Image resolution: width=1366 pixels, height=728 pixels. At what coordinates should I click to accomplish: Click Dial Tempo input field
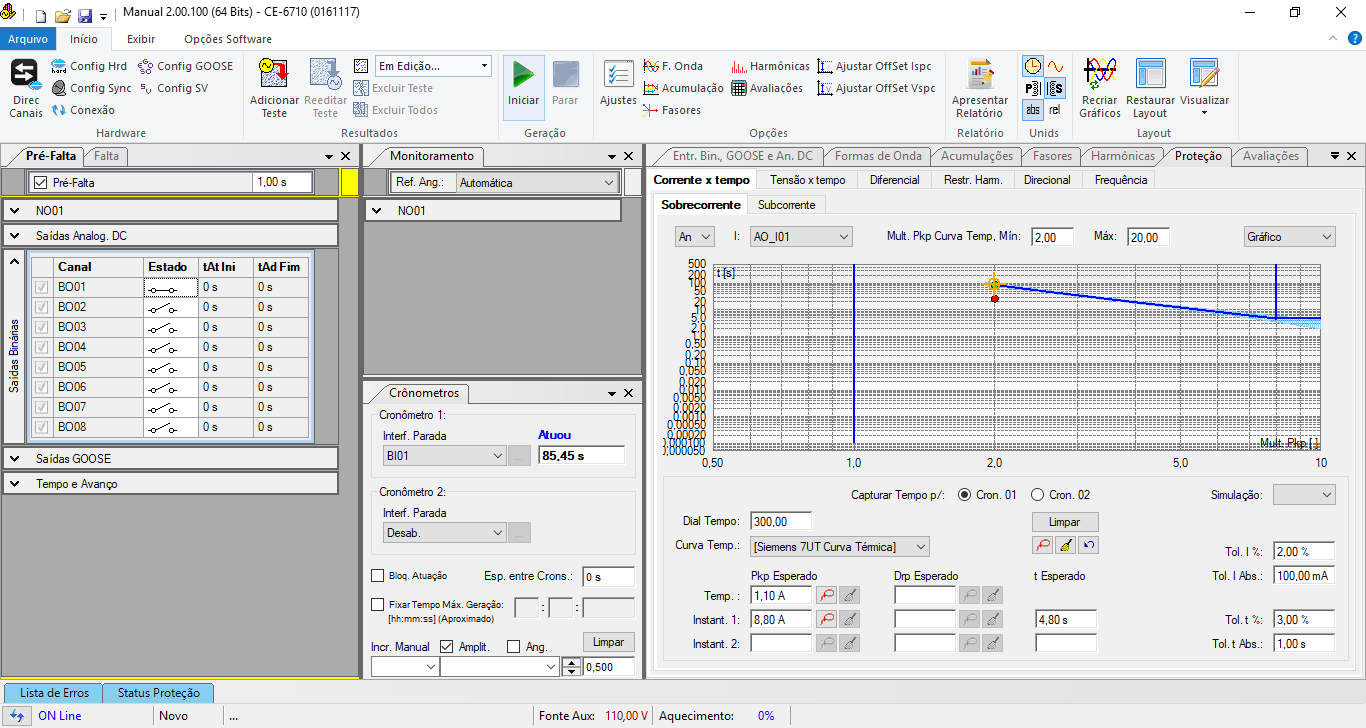pyautogui.click(x=781, y=521)
